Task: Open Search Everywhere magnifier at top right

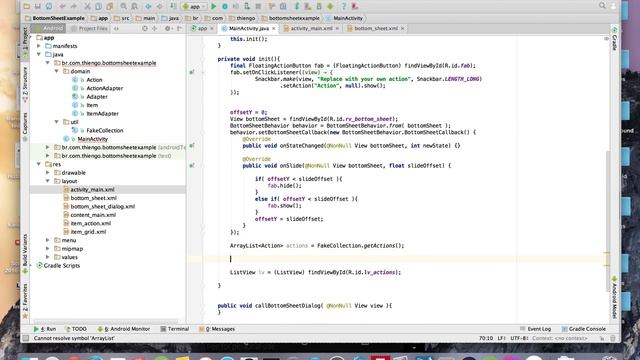Action: pyautogui.click(x=602, y=6)
